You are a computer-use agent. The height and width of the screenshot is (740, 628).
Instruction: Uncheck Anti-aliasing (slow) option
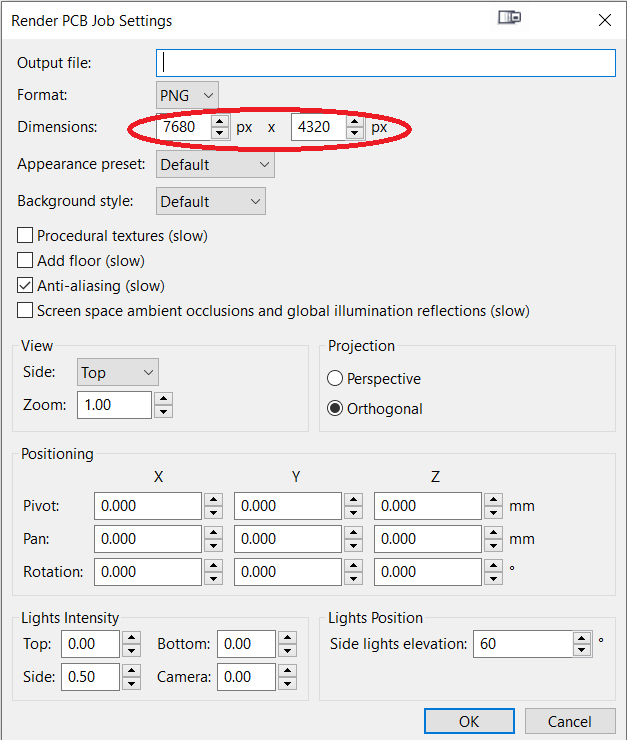[25, 286]
